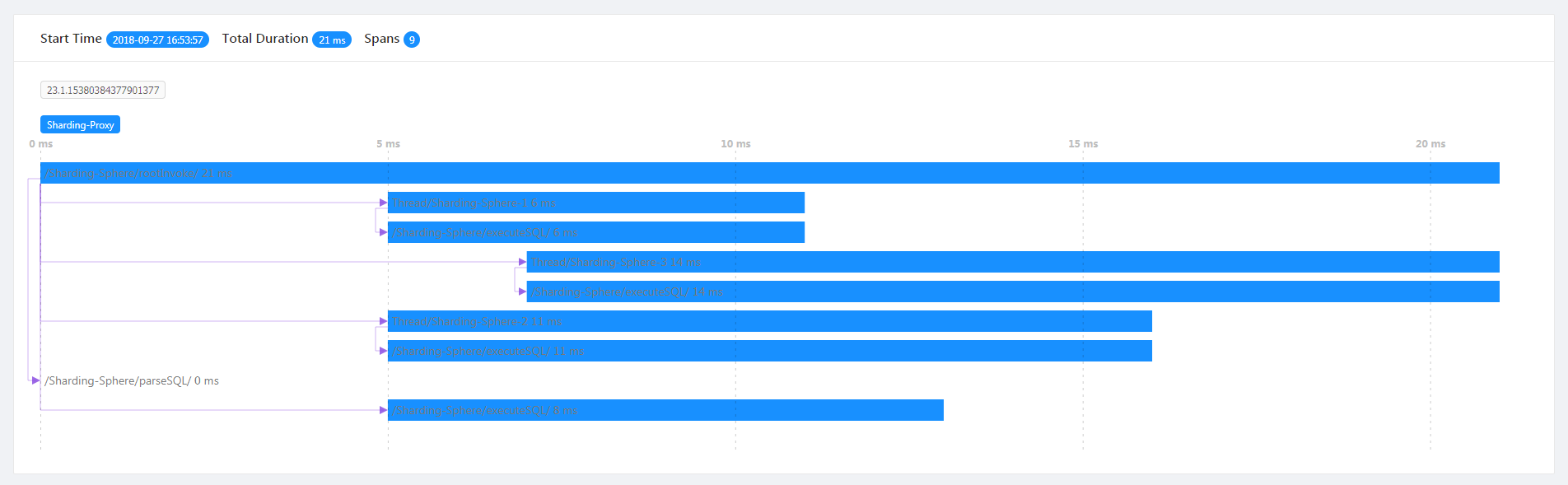The width and height of the screenshot is (1568, 485).
Task: Click the start time 2018-09-27 16:53:57 badge
Action: (157, 40)
